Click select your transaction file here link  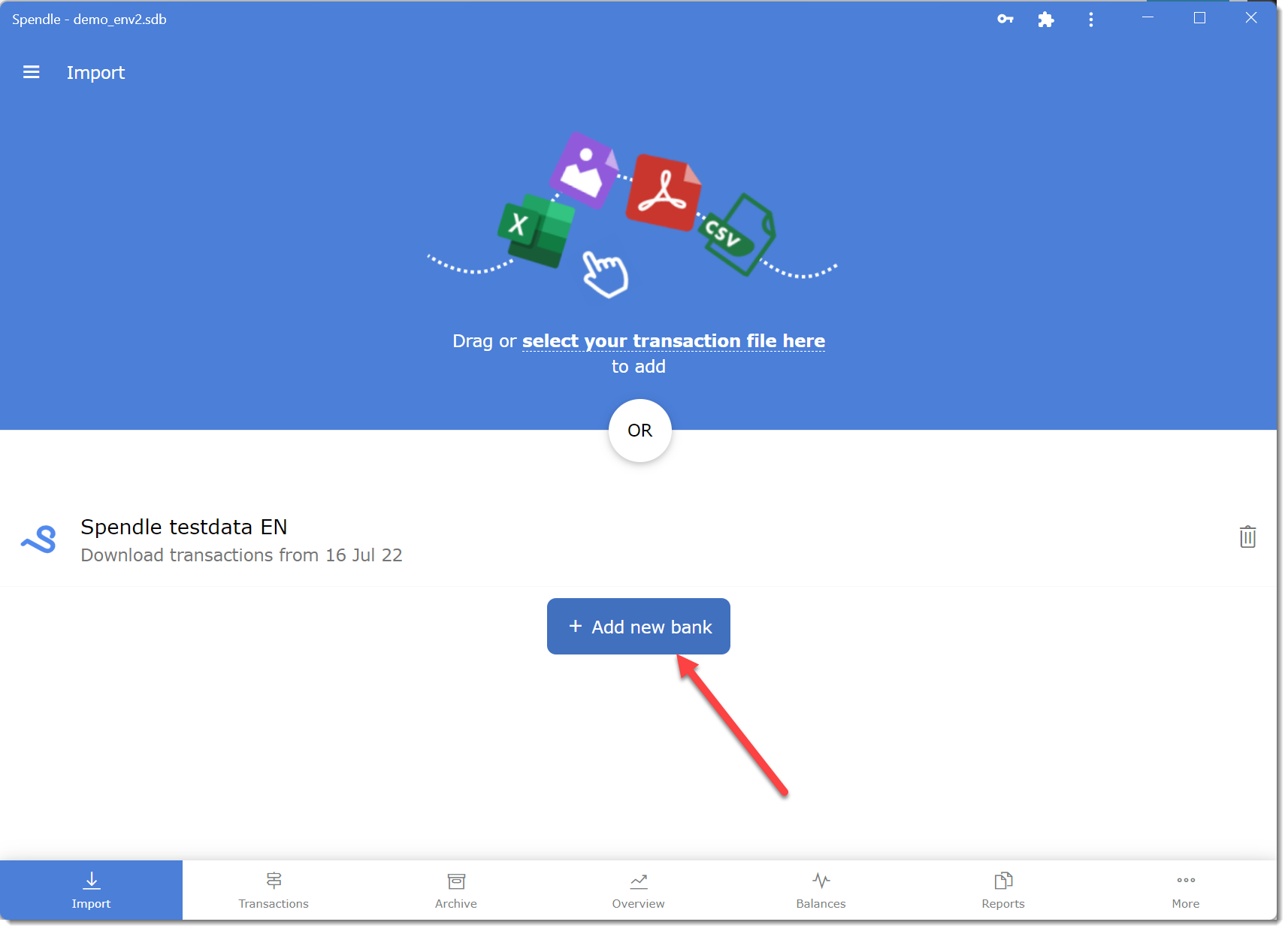point(673,341)
